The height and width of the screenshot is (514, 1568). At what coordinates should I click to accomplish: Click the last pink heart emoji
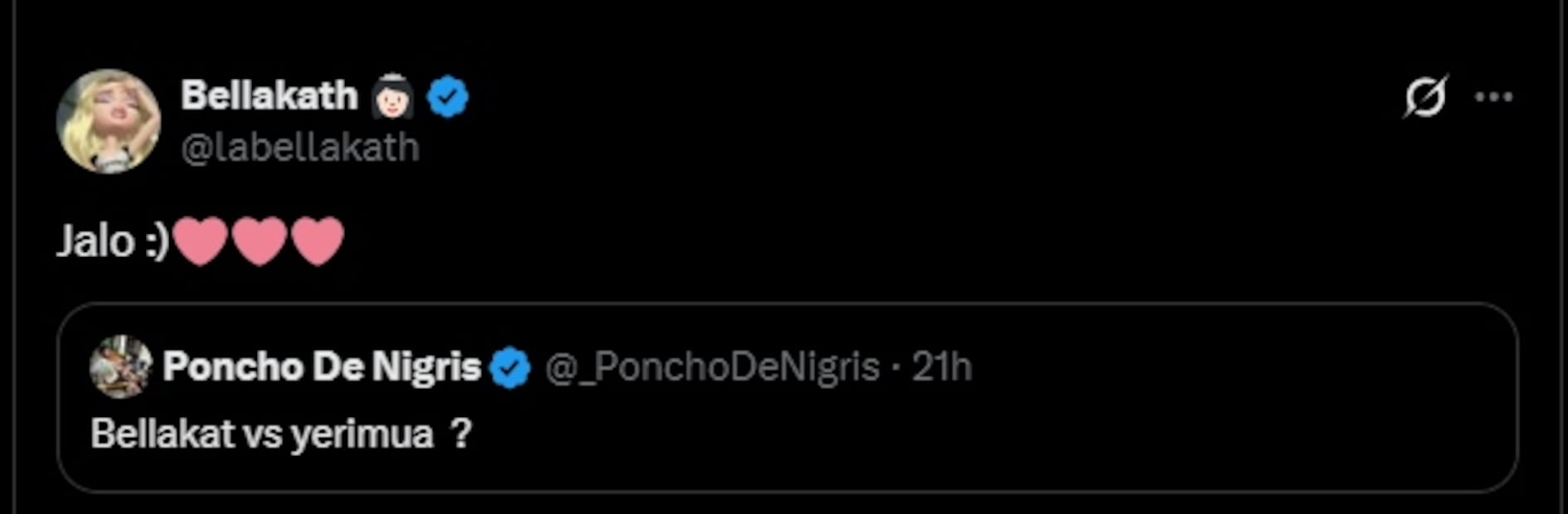point(318,241)
